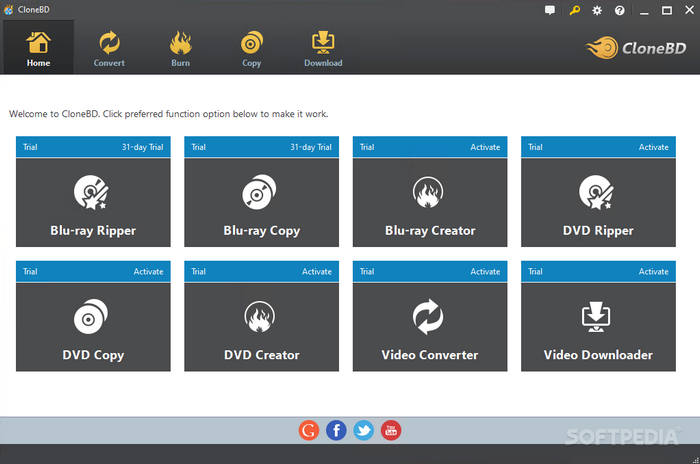
Task: Visit the Facebook page link
Action: coord(337,431)
